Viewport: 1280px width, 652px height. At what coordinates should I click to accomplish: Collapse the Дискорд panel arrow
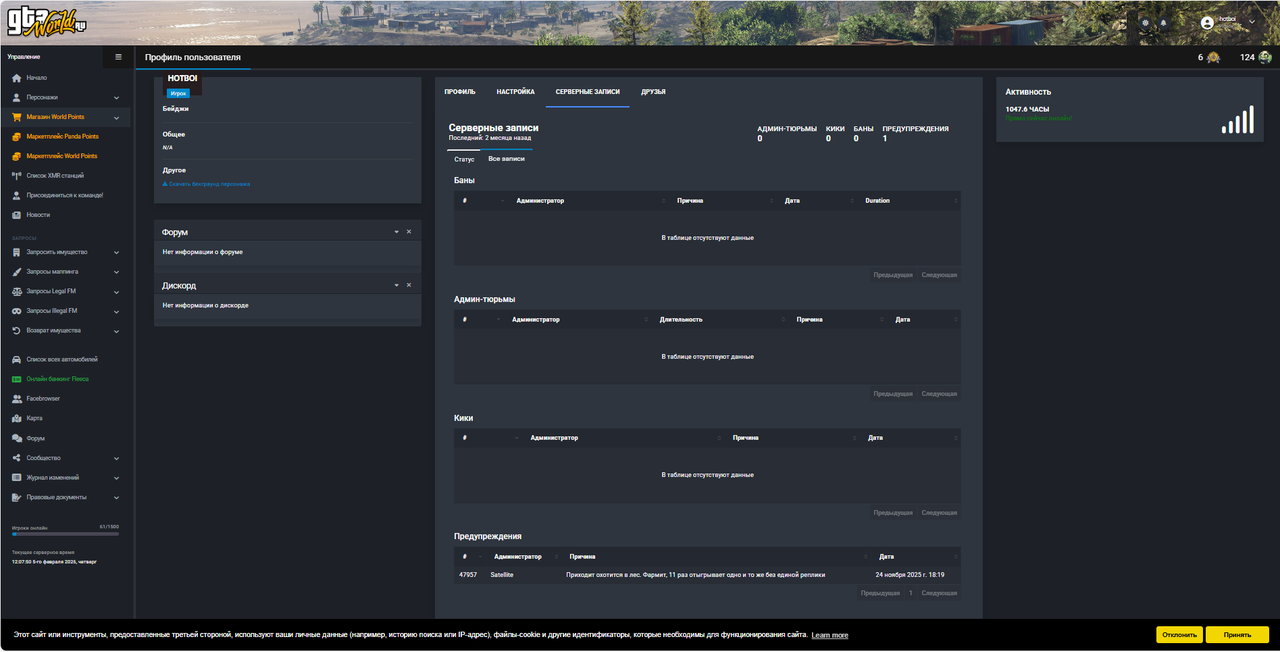pyautogui.click(x=397, y=285)
